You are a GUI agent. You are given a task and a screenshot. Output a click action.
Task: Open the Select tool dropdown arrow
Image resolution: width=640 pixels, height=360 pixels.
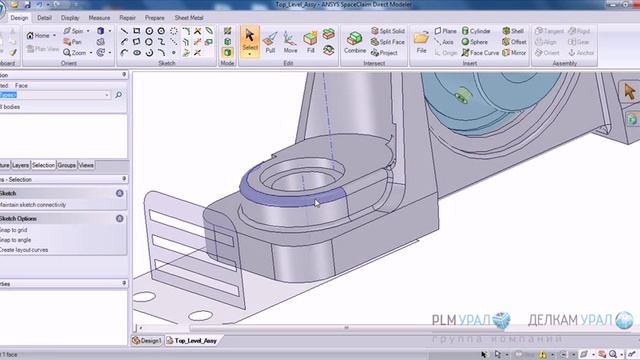(249, 54)
